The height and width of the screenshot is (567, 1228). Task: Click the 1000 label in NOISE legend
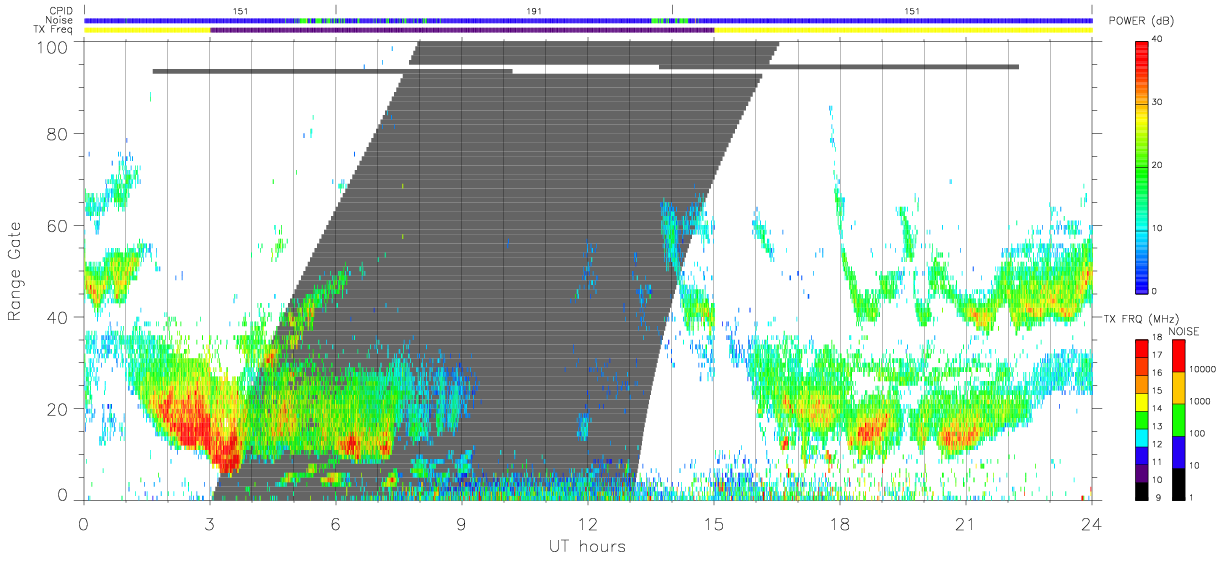1197,401
